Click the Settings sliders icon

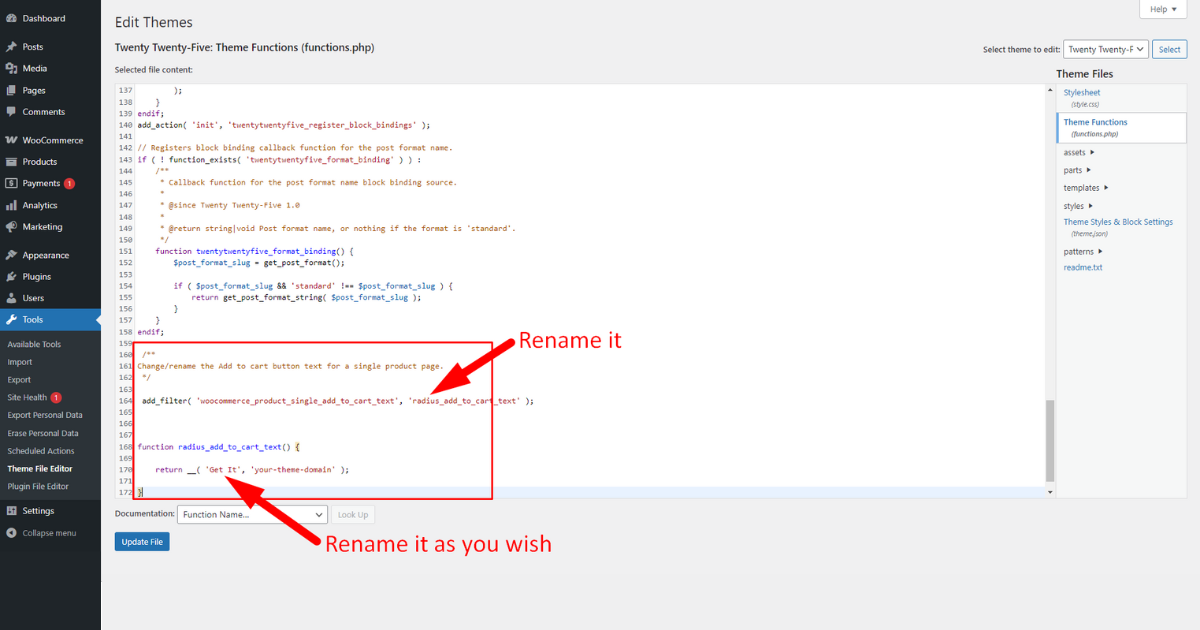pos(11,511)
